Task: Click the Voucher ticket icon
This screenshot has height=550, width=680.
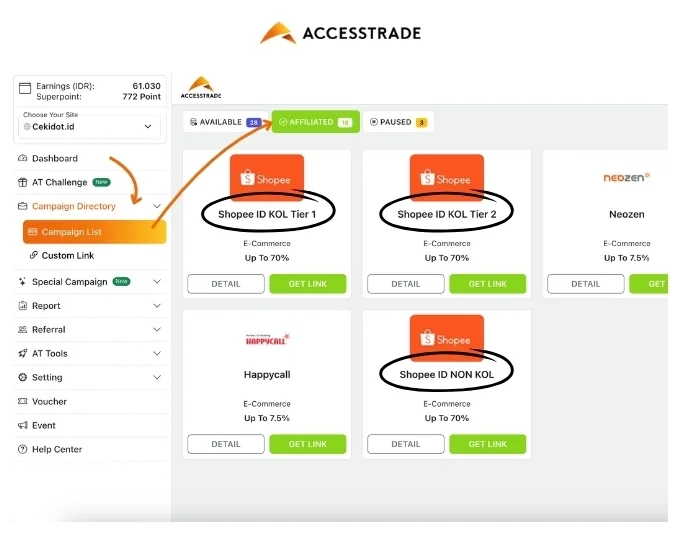Action: pyautogui.click(x=22, y=401)
